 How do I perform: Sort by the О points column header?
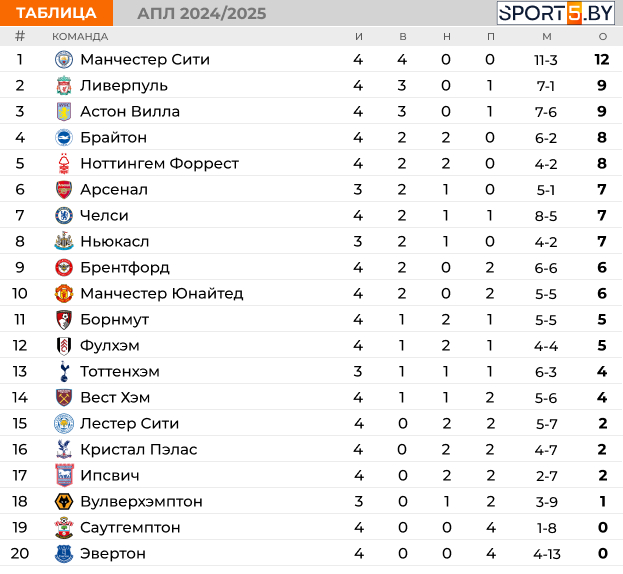pos(603,37)
